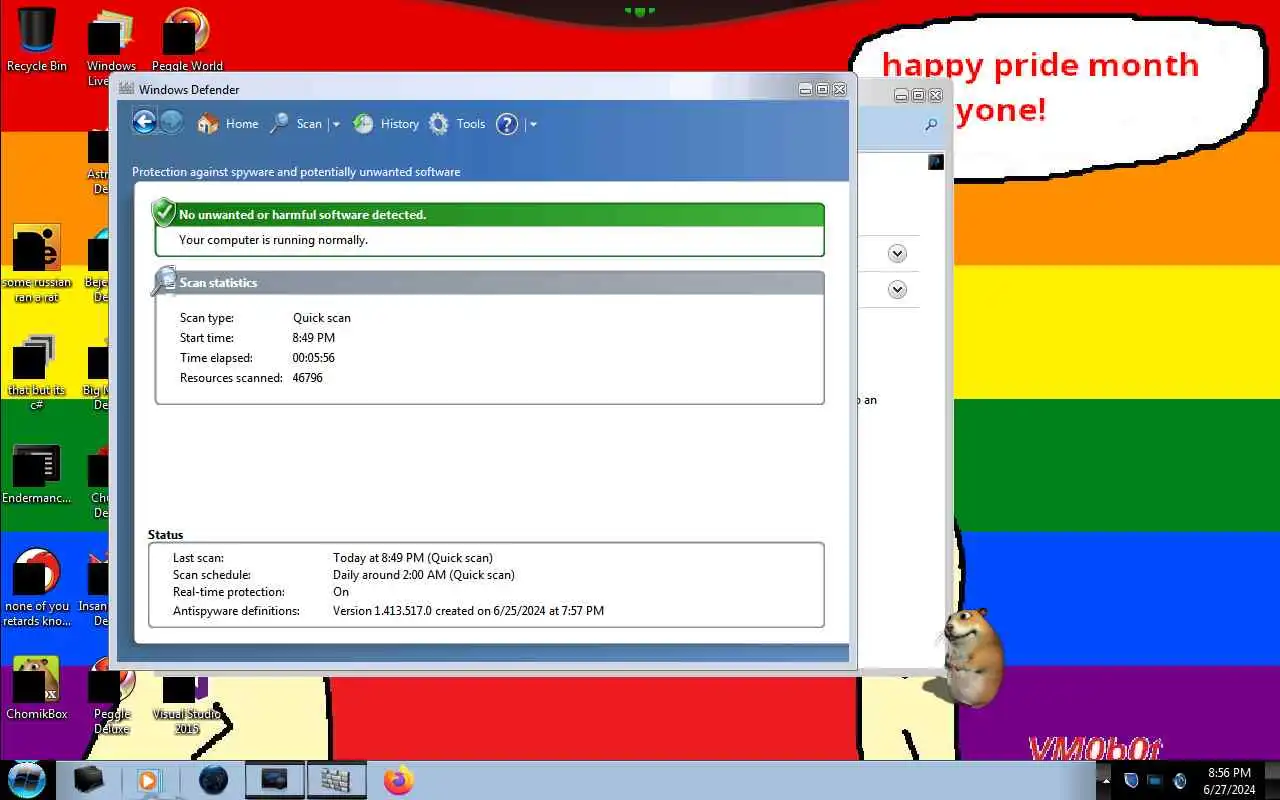Click the network tray icon
Viewport: 1280px width, 800px height.
pos(1155,780)
